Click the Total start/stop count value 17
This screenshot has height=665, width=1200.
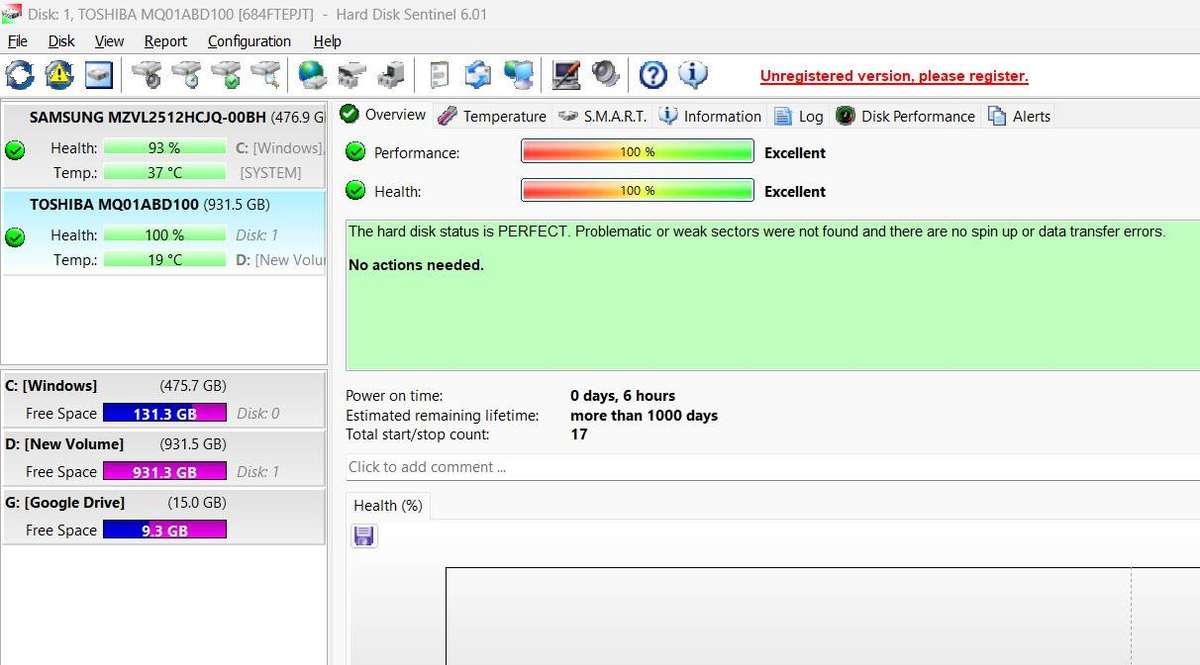(579, 434)
